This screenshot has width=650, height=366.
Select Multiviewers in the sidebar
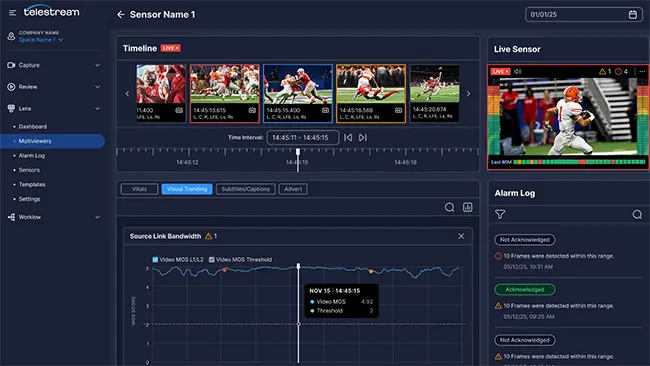click(52, 141)
